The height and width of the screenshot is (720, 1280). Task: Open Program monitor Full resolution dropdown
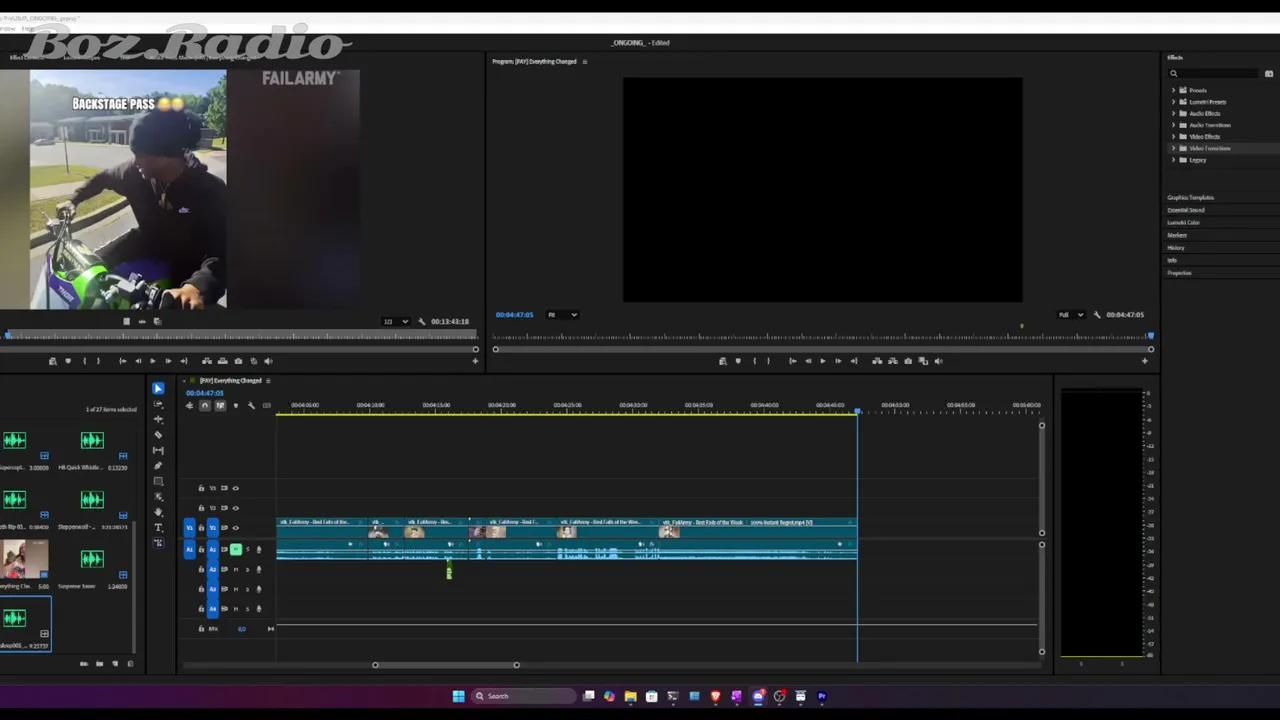click(x=1071, y=315)
